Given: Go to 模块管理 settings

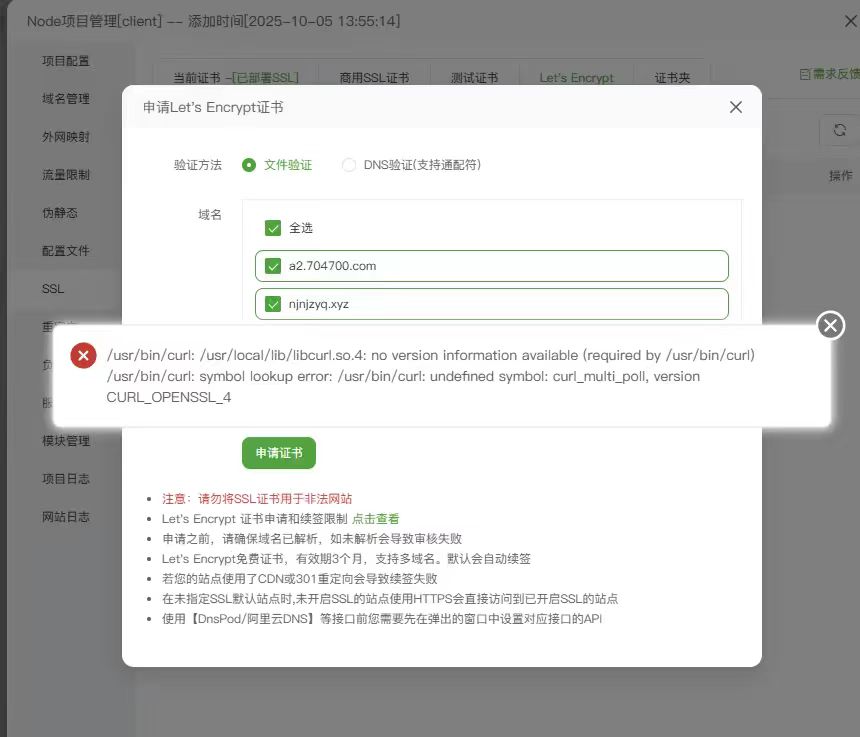Looking at the screenshot, I should 66,441.
